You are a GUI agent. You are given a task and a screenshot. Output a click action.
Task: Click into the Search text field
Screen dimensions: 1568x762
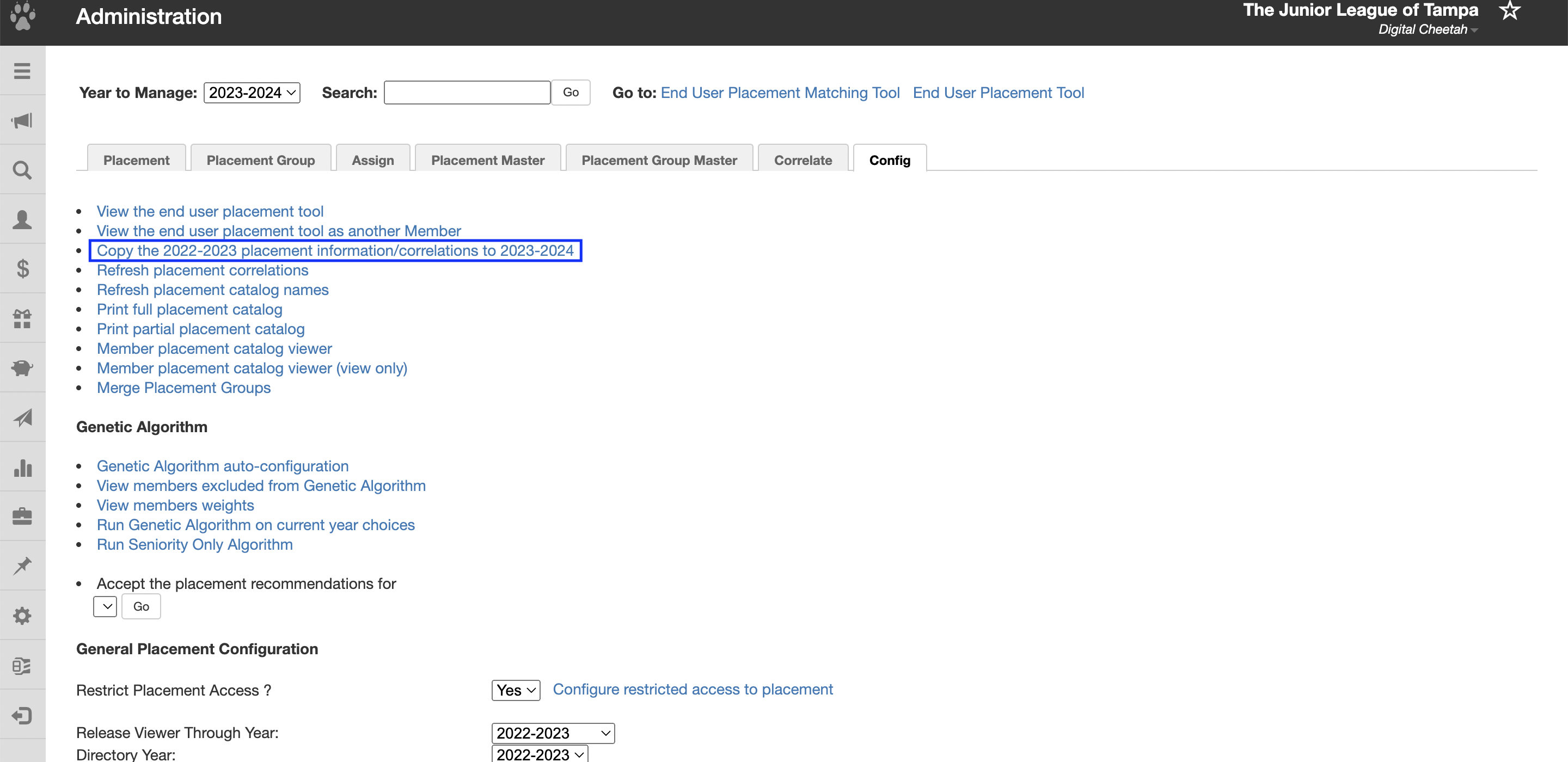[x=467, y=93]
